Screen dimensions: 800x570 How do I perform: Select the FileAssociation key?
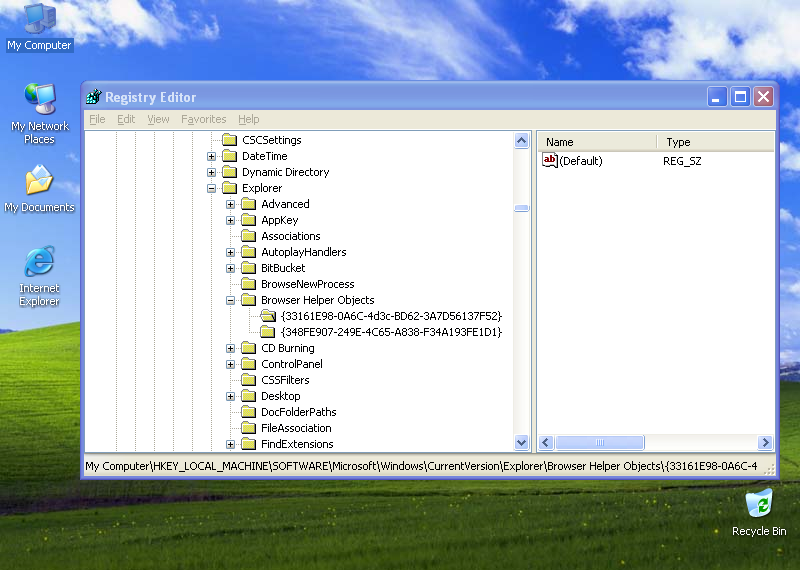(296, 428)
